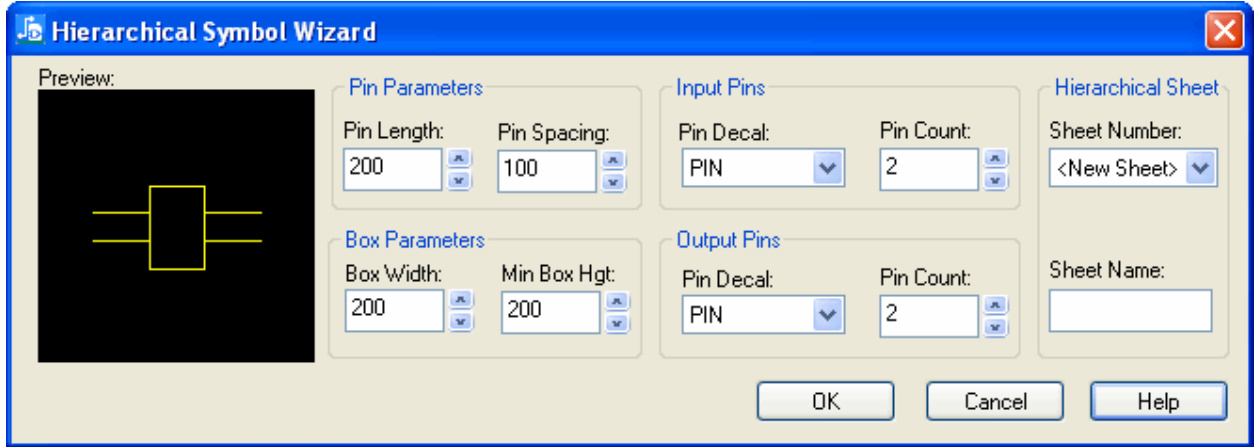Open Output Pins Pin Decal dropdown

(826, 316)
